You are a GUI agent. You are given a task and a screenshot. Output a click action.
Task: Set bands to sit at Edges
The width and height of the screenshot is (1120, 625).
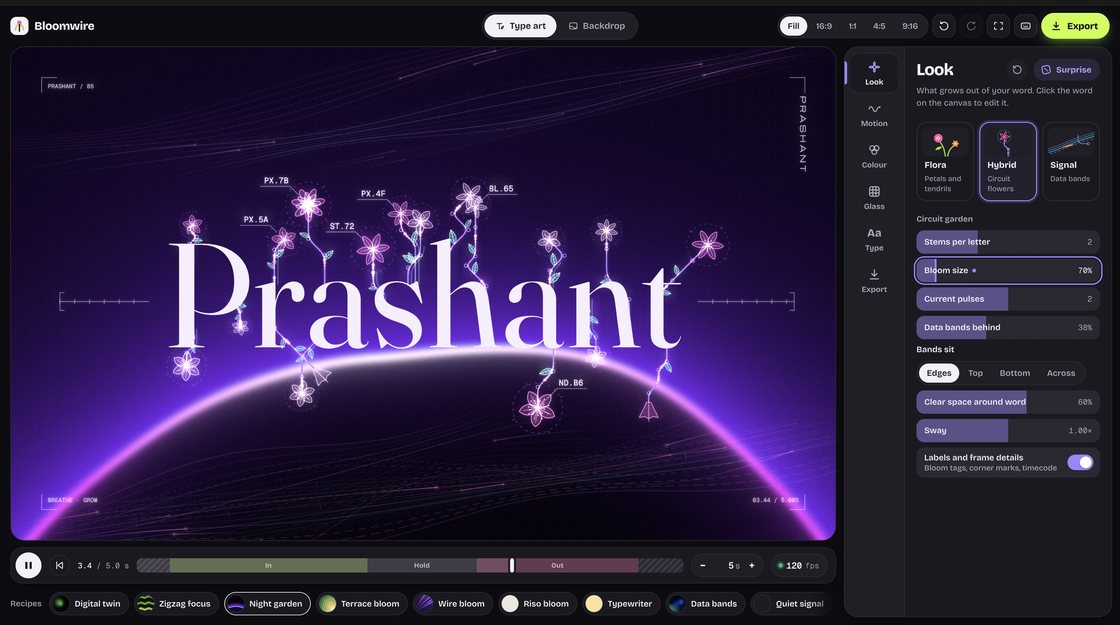tap(939, 373)
